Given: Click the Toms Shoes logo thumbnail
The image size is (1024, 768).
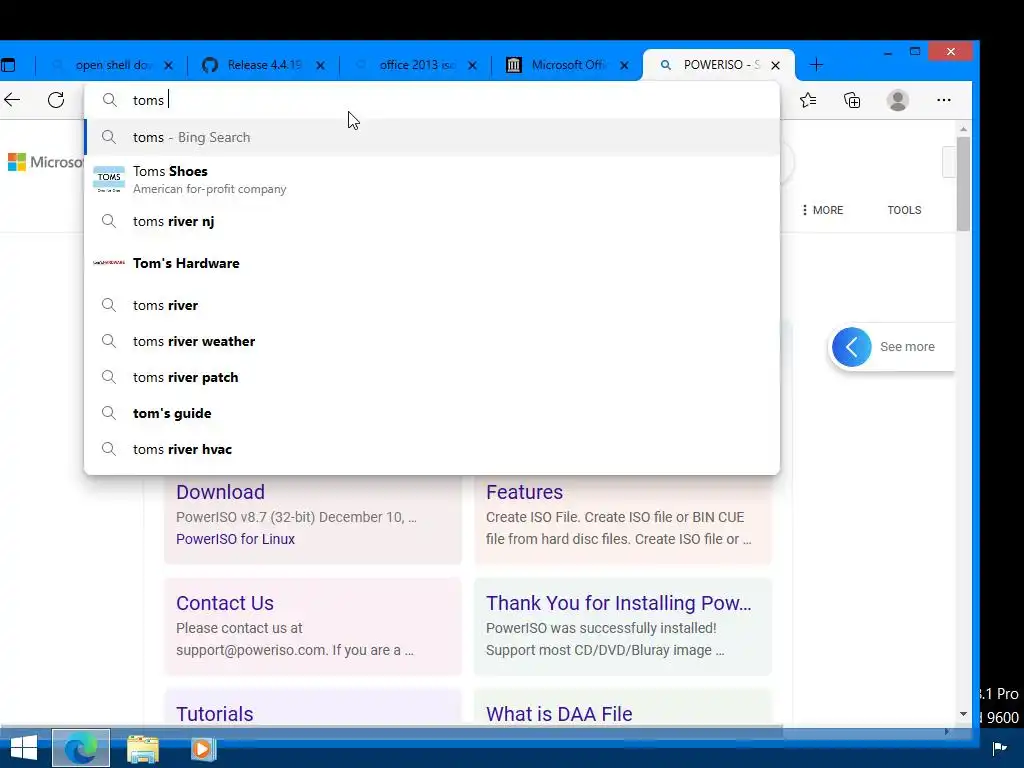Looking at the screenshot, I should click(x=109, y=179).
